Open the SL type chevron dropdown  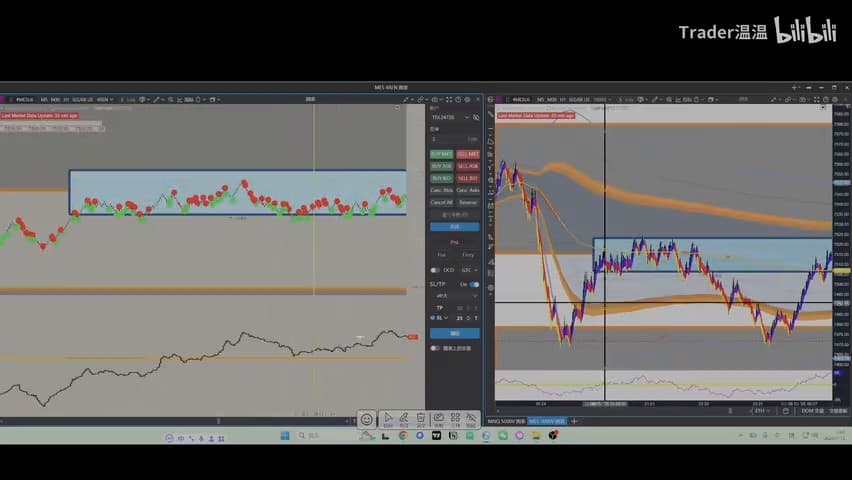446,318
